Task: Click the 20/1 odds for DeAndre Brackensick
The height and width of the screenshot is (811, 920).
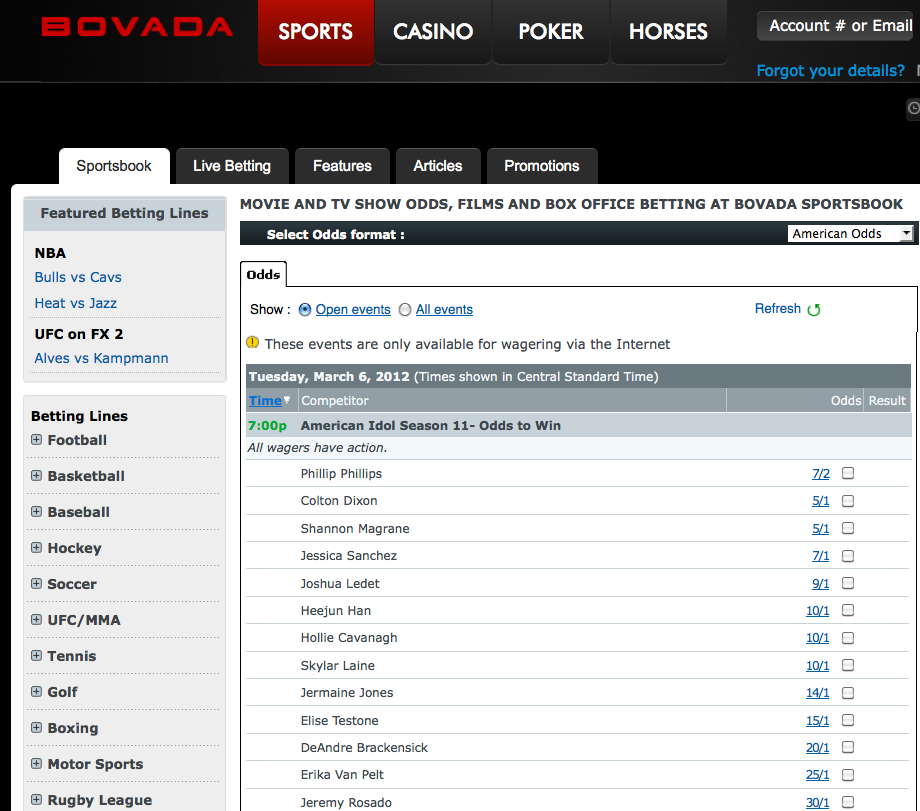Action: 818,747
